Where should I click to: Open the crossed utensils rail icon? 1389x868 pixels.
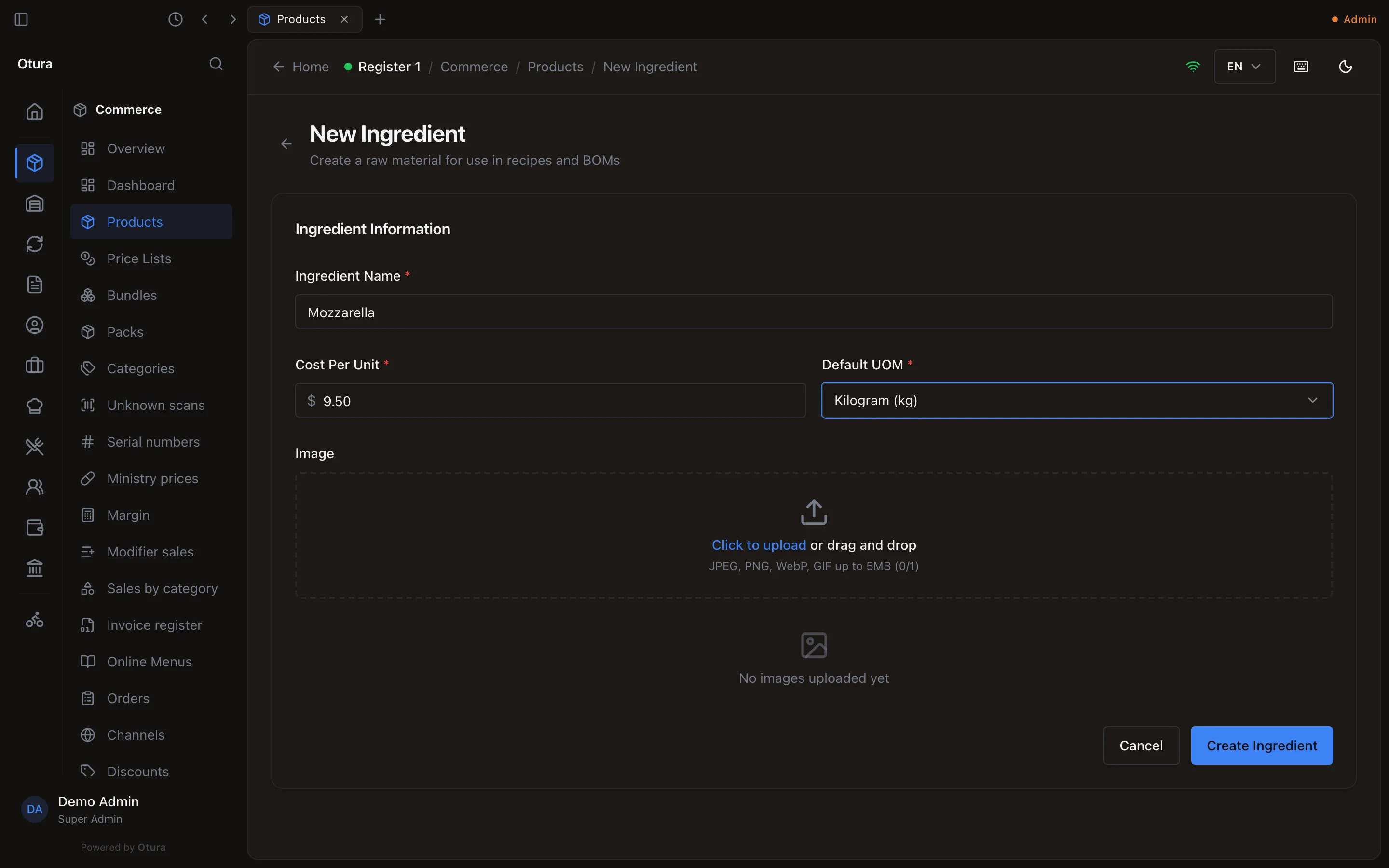[x=34, y=447]
